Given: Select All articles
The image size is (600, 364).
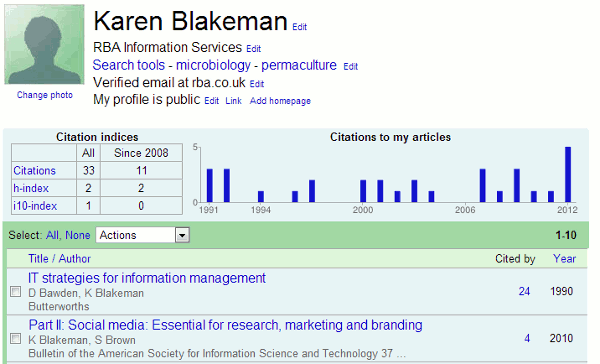Looking at the screenshot, I should point(52,235).
